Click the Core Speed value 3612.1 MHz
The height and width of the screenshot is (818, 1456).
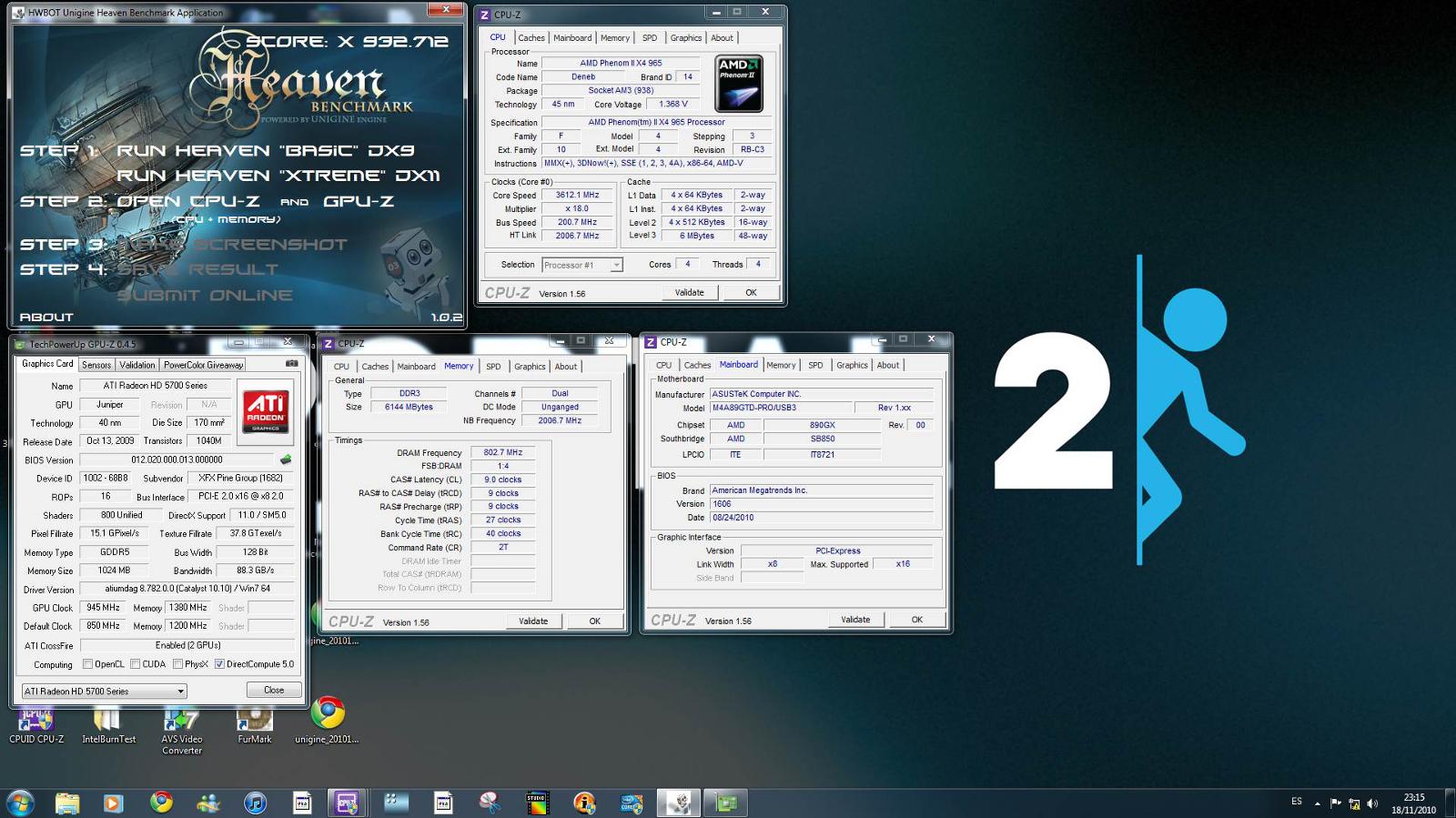pyautogui.click(x=578, y=196)
